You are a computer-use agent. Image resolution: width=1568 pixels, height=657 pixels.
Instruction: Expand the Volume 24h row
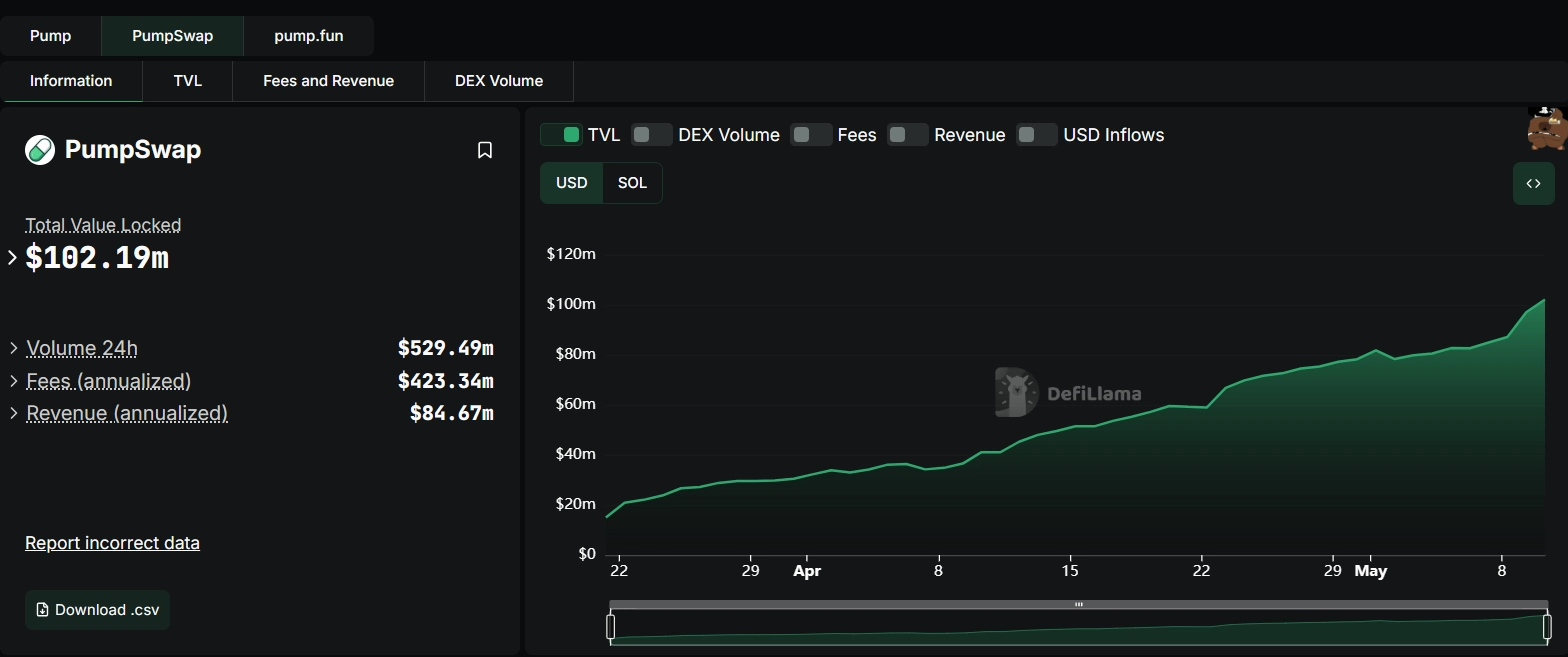14,348
